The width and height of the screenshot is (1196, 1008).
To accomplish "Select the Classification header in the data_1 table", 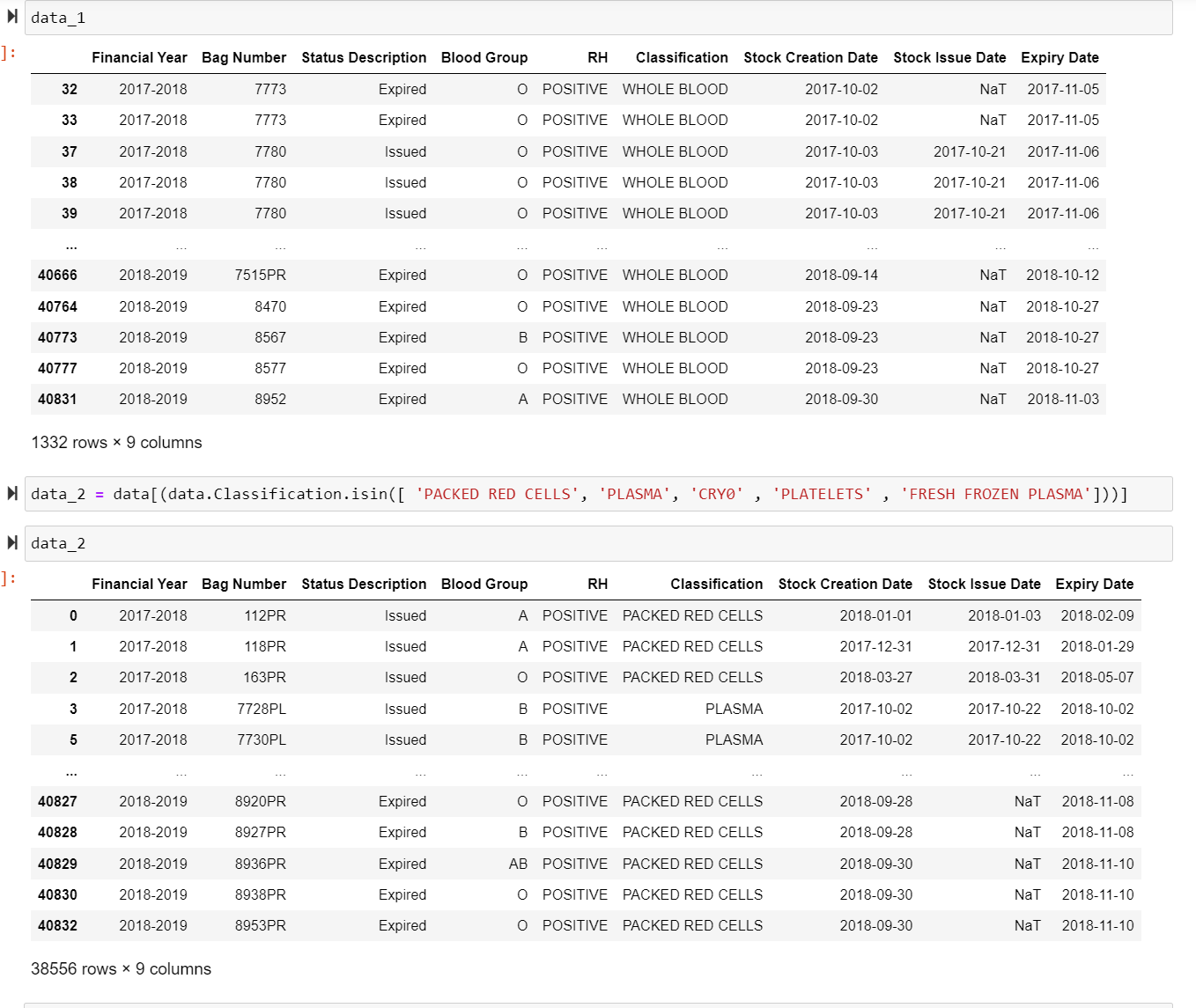I will coord(682,57).
